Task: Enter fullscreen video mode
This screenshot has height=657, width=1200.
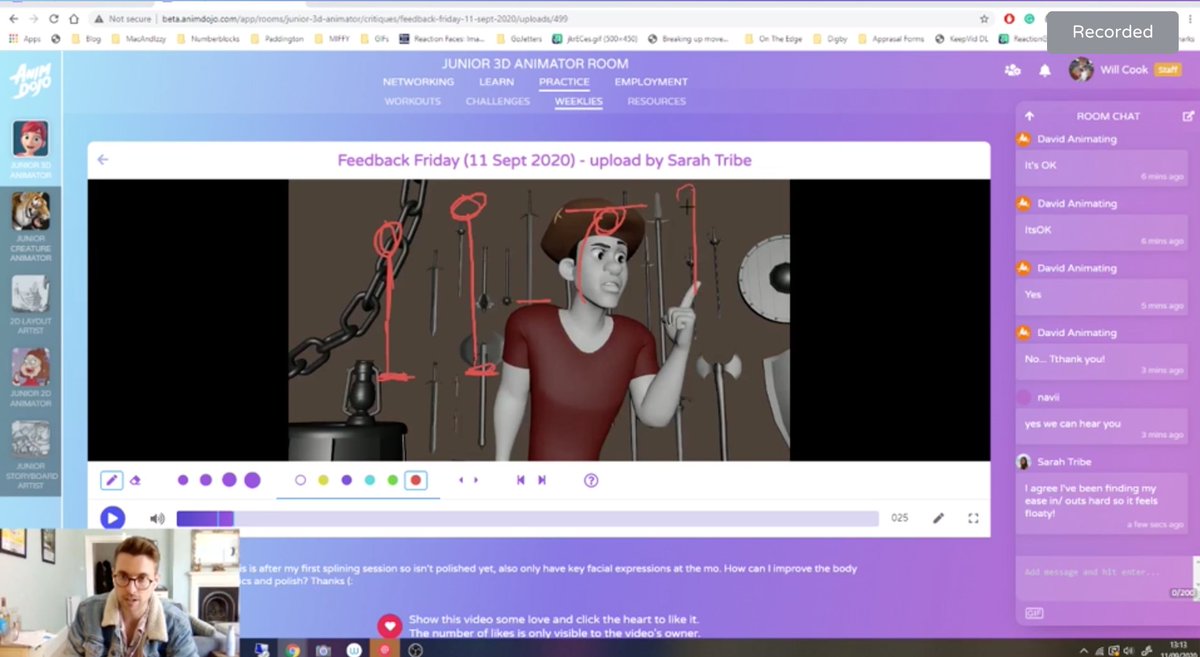Action: pos(973,518)
